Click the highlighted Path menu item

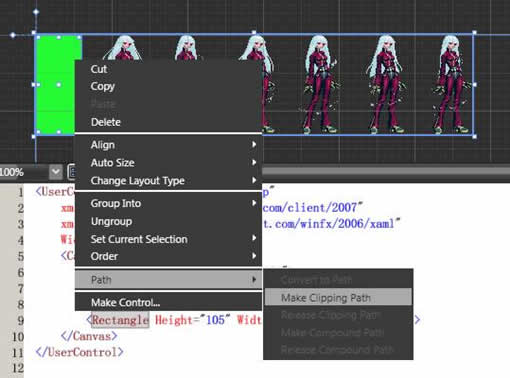pos(168,280)
